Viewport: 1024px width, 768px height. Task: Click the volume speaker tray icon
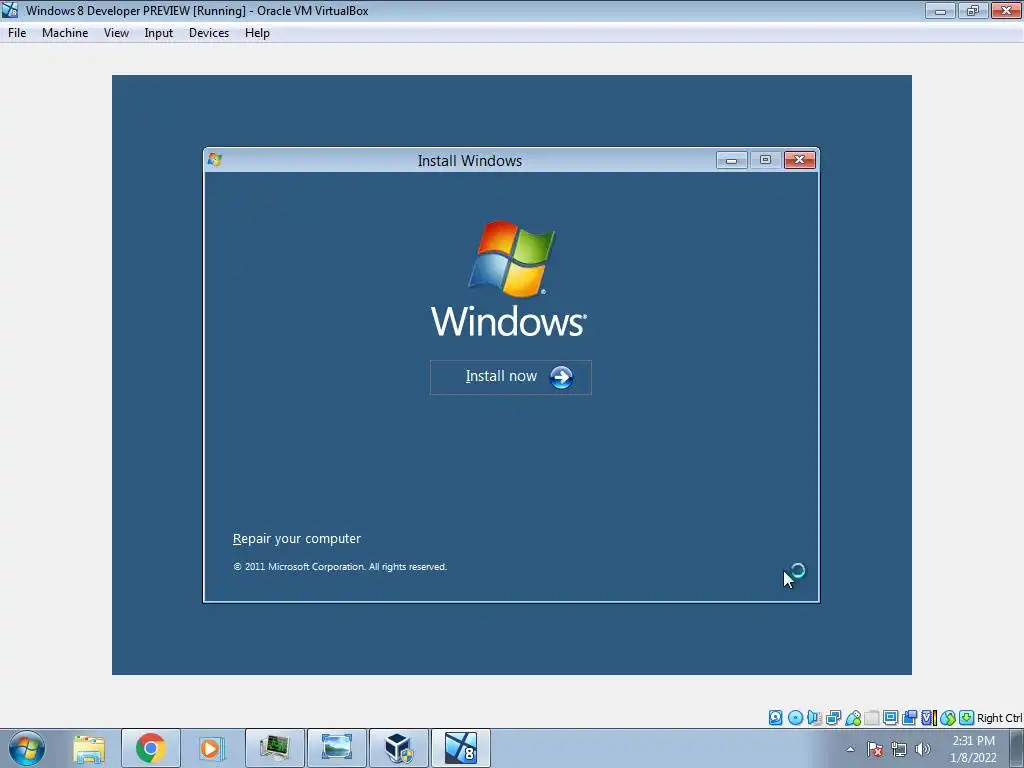923,749
